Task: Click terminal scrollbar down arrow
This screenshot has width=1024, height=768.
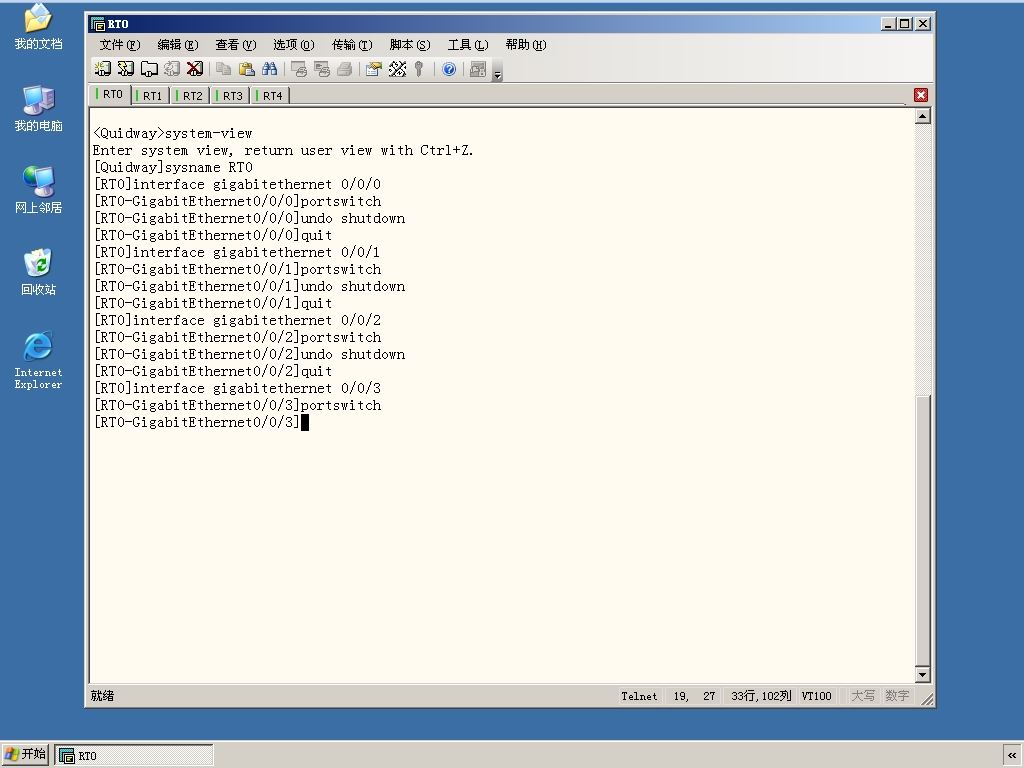Action: click(922, 674)
